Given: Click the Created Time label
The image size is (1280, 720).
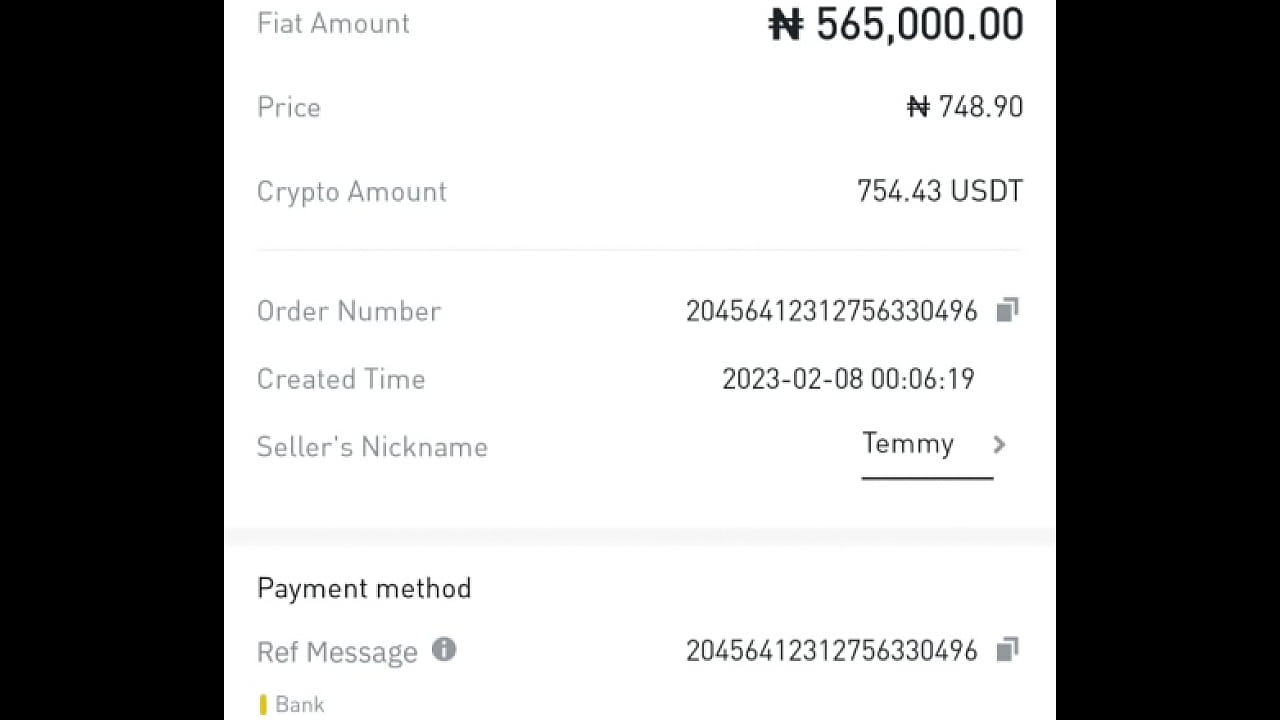Looking at the screenshot, I should coord(341,379).
